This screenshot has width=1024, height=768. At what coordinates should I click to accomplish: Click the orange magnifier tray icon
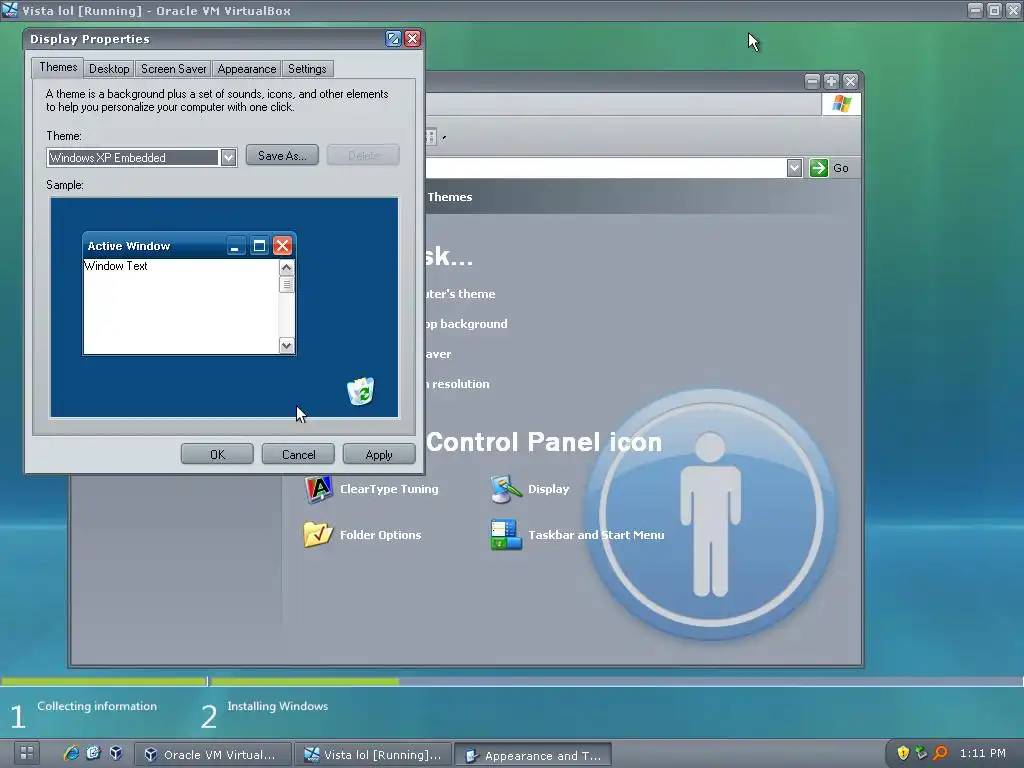click(940, 753)
